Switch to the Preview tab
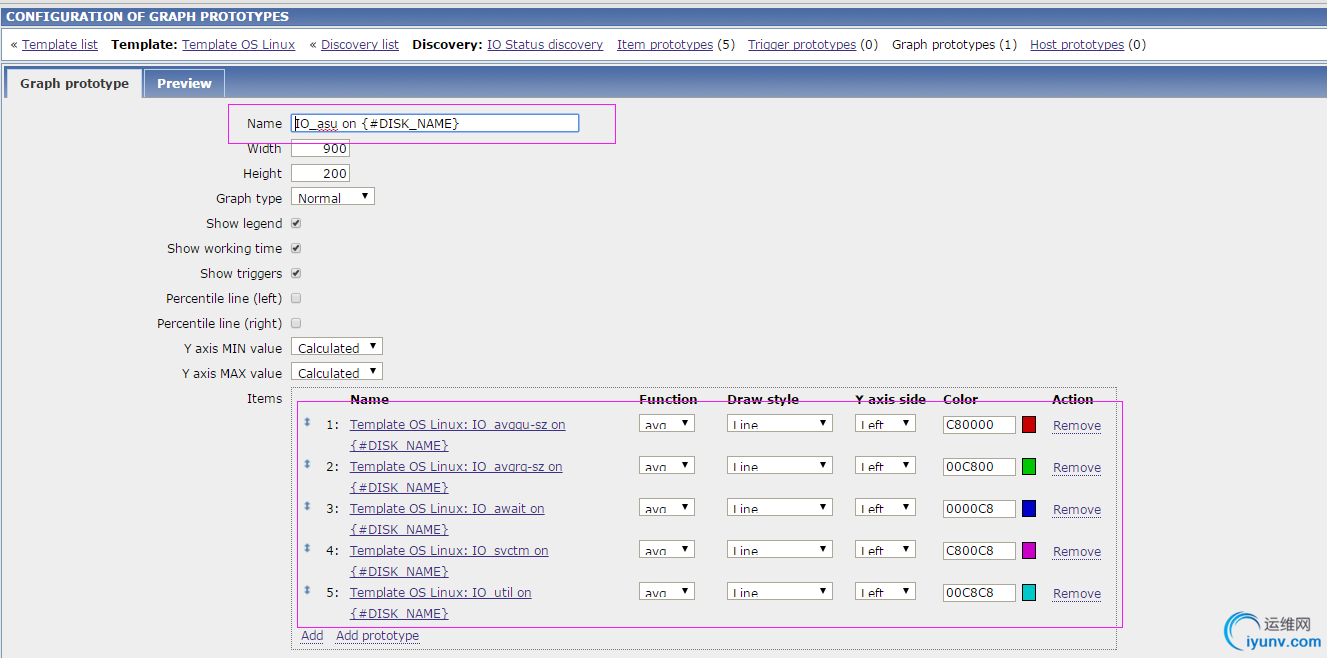The height and width of the screenshot is (658, 1327). [x=184, y=83]
